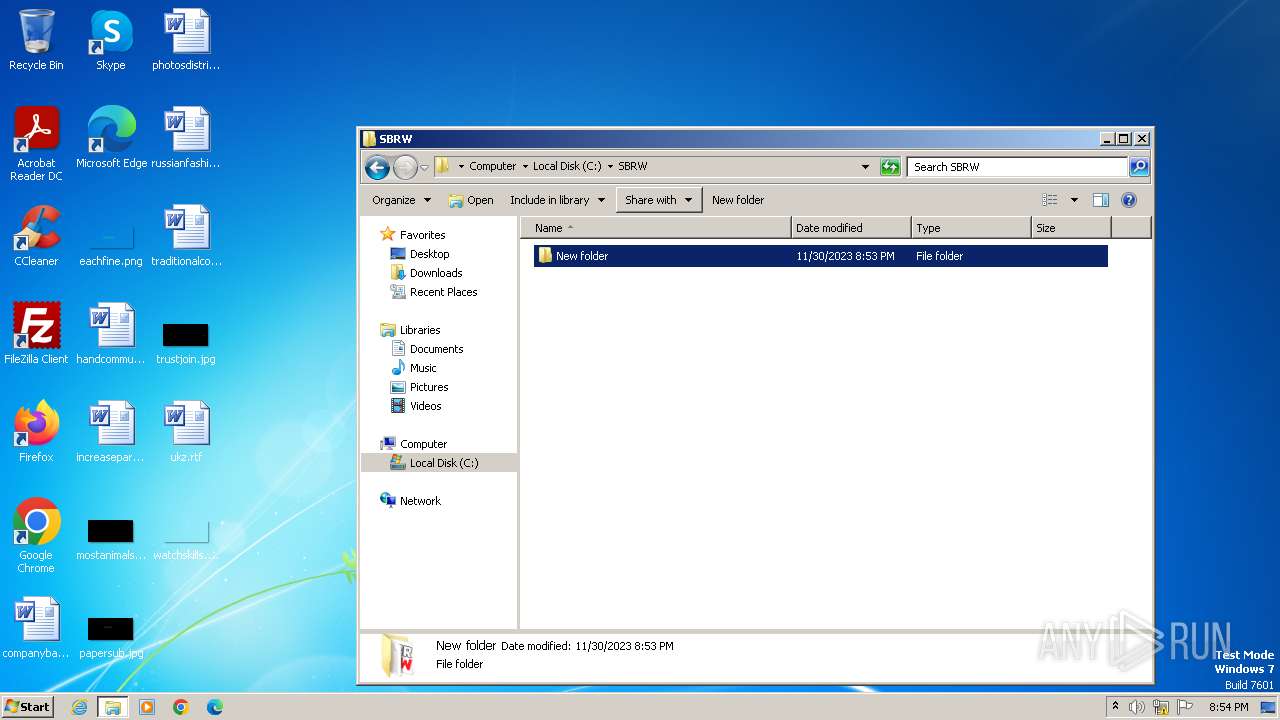Open Recent Places in navigation pane
The width and height of the screenshot is (1280, 720).
443,292
